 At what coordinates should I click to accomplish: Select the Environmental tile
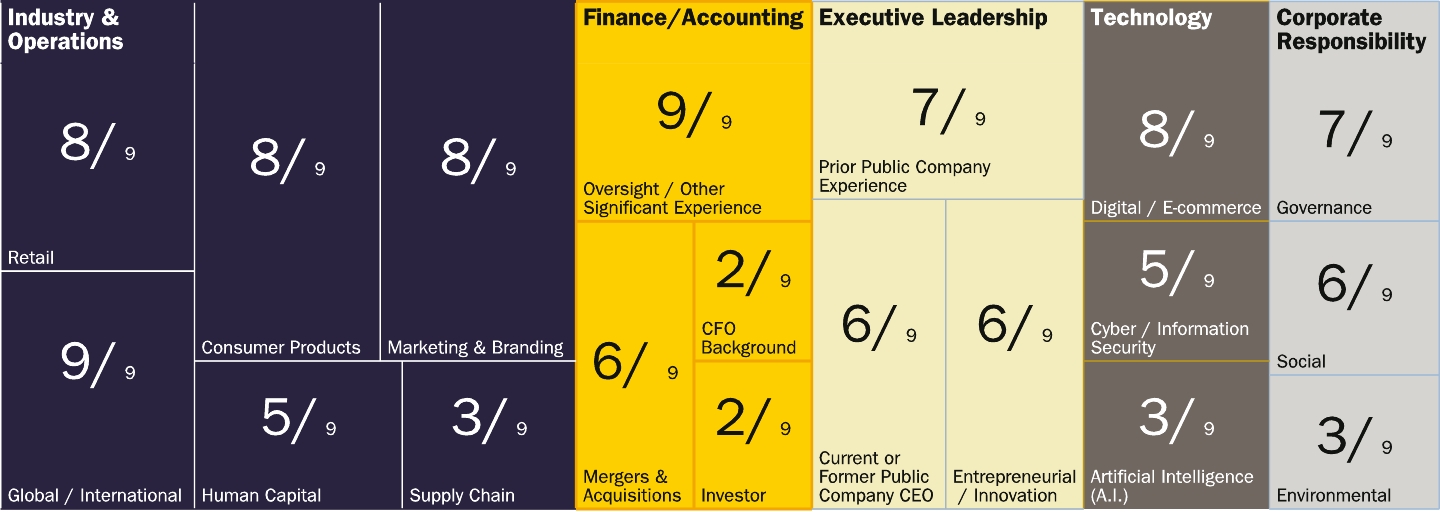tap(1354, 442)
